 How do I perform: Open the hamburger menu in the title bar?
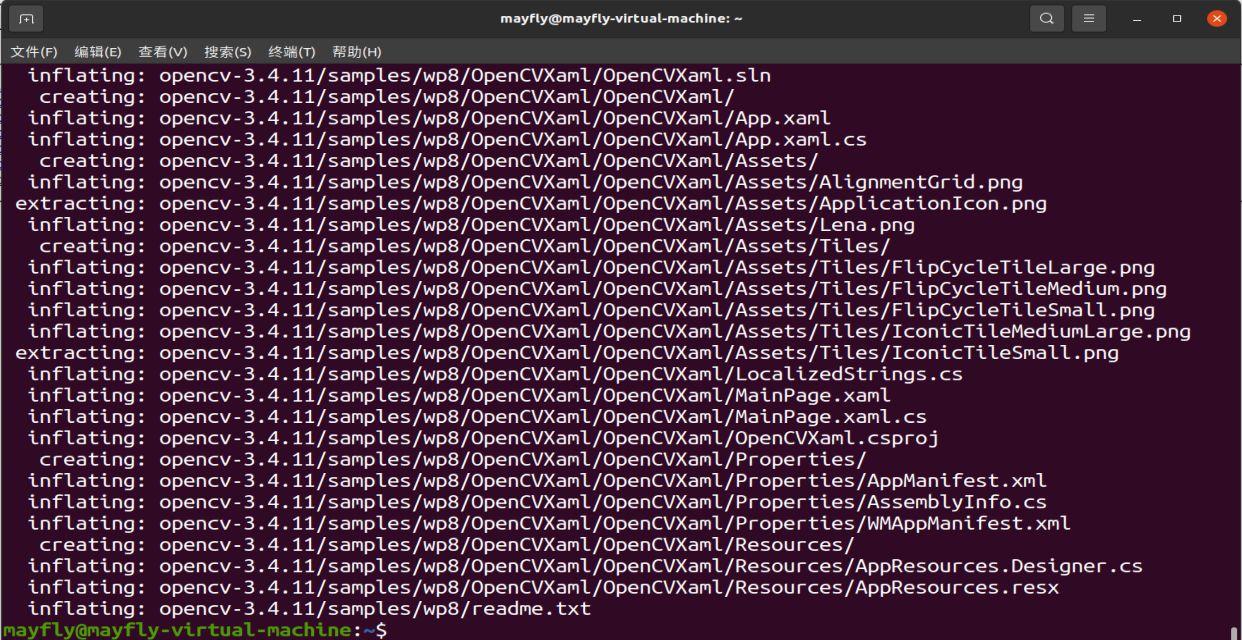click(x=1088, y=17)
